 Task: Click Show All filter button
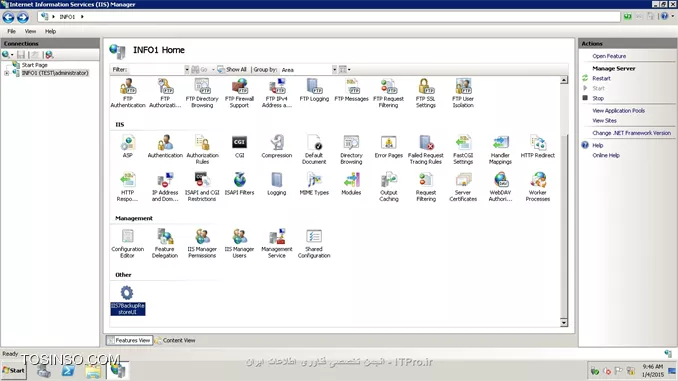point(232,70)
